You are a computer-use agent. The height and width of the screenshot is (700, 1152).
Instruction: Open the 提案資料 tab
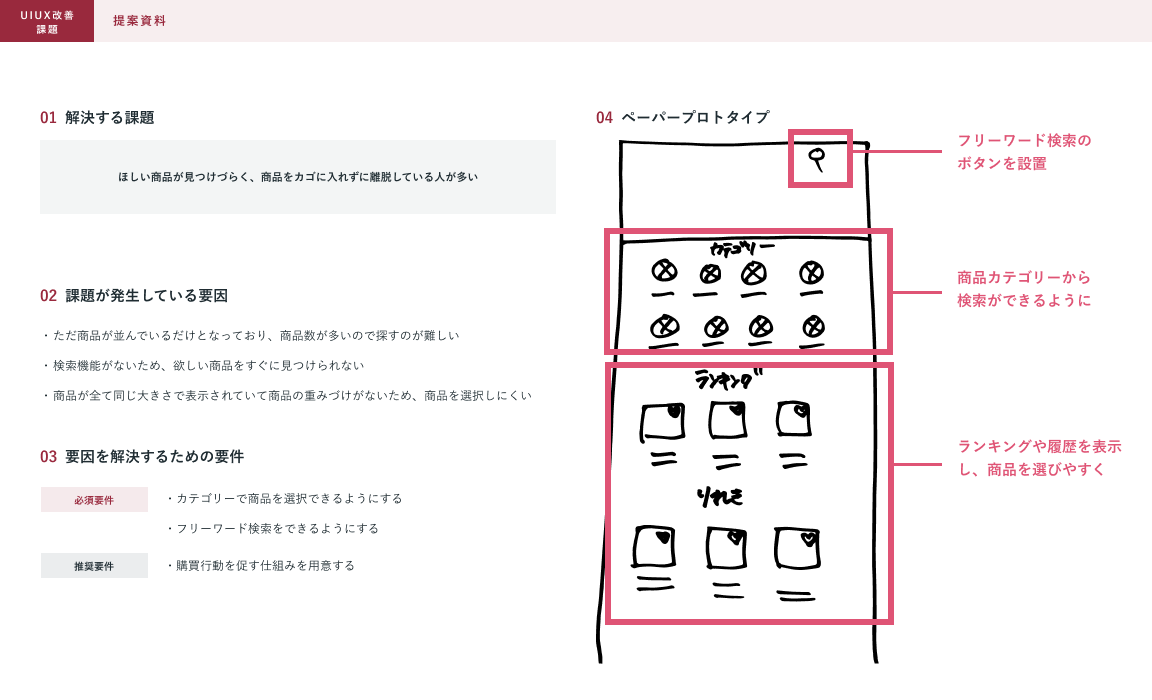tap(139, 21)
